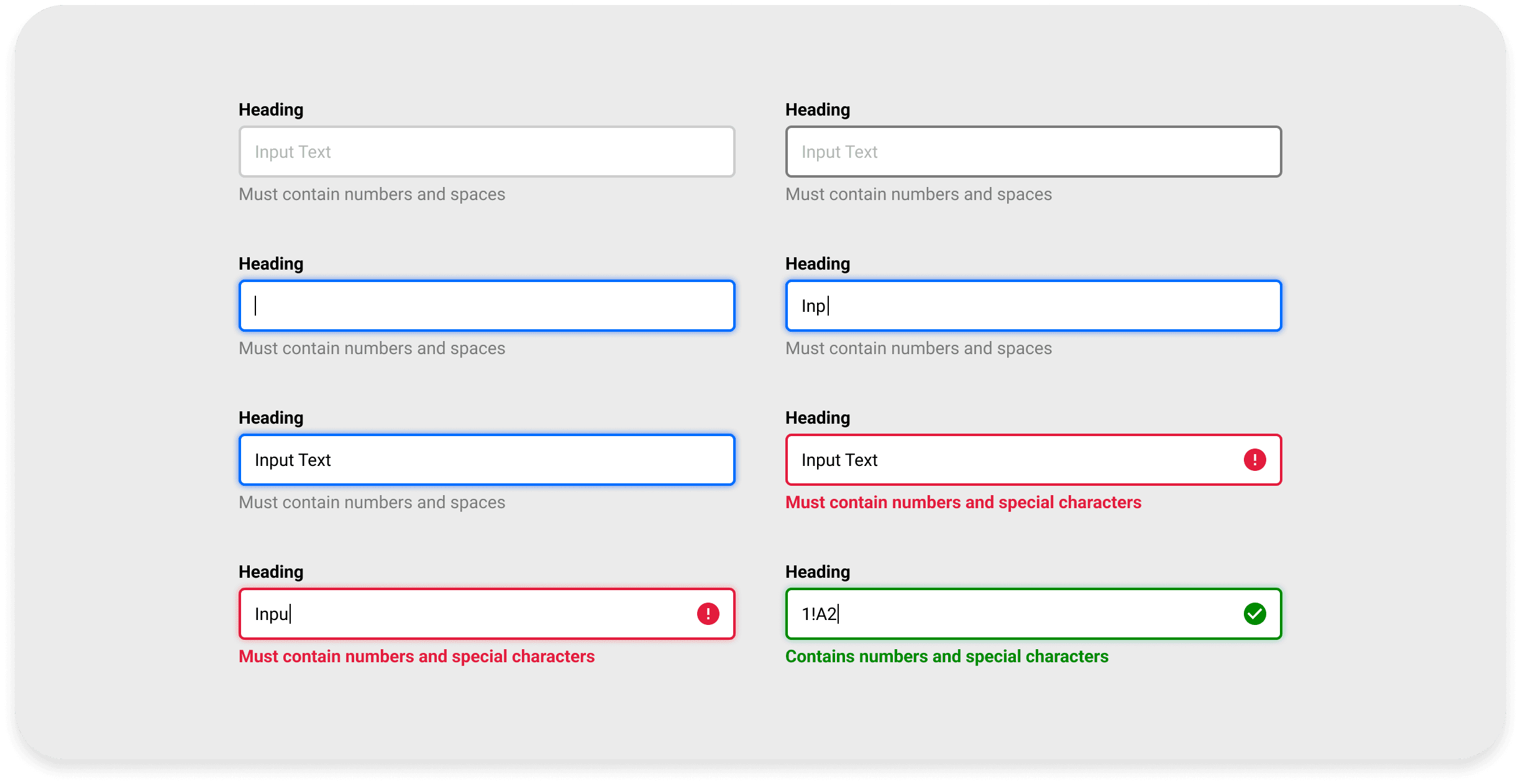Click the red error icon in the 'Inpu' field
This screenshot has width=1521, height=784.
point(708,614)
